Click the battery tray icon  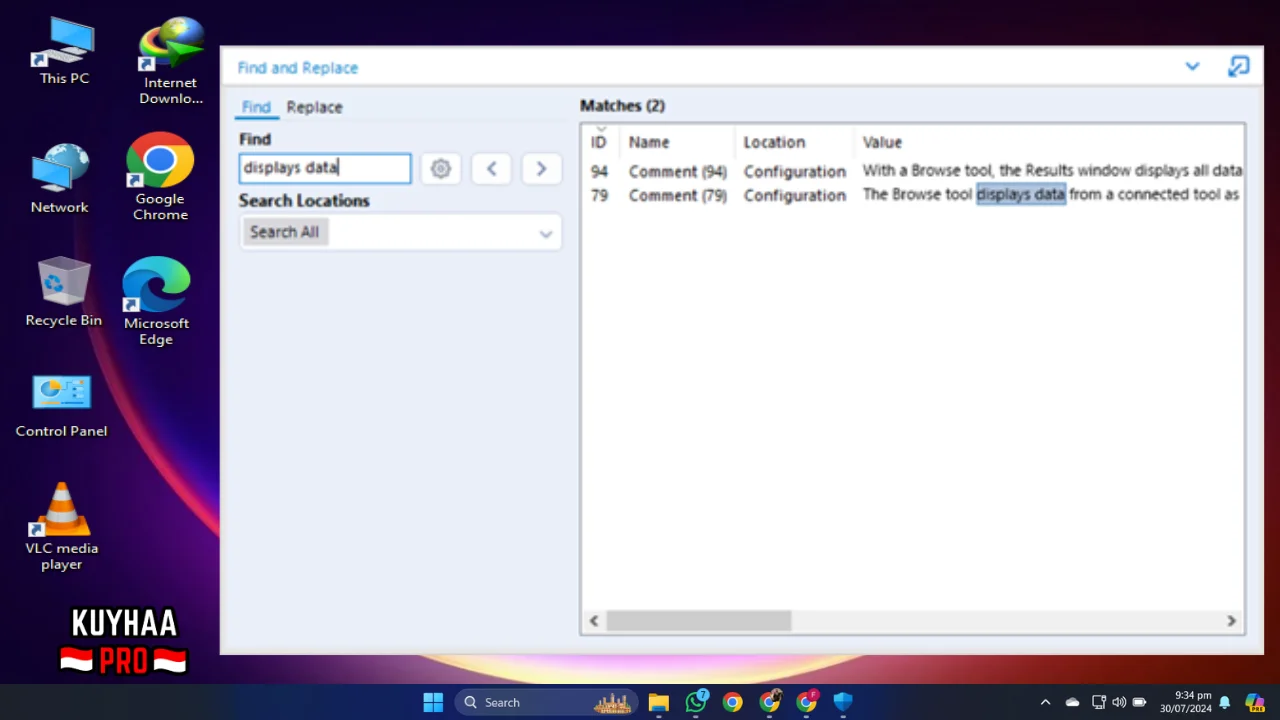pyautogui.click(x=1139, y=702)
